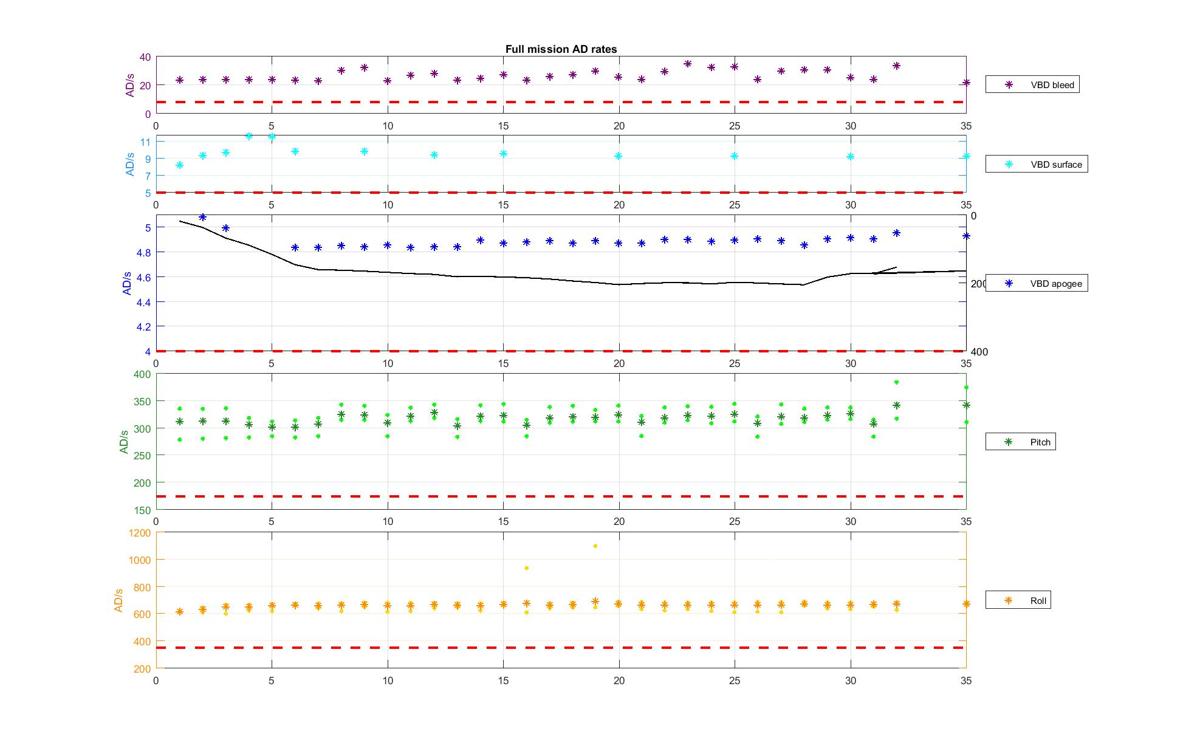Click the red dashed threshold line in bleed plot
Image resolution: width=1200 pixels, height=751 pixels.
(x=560, y=102)
